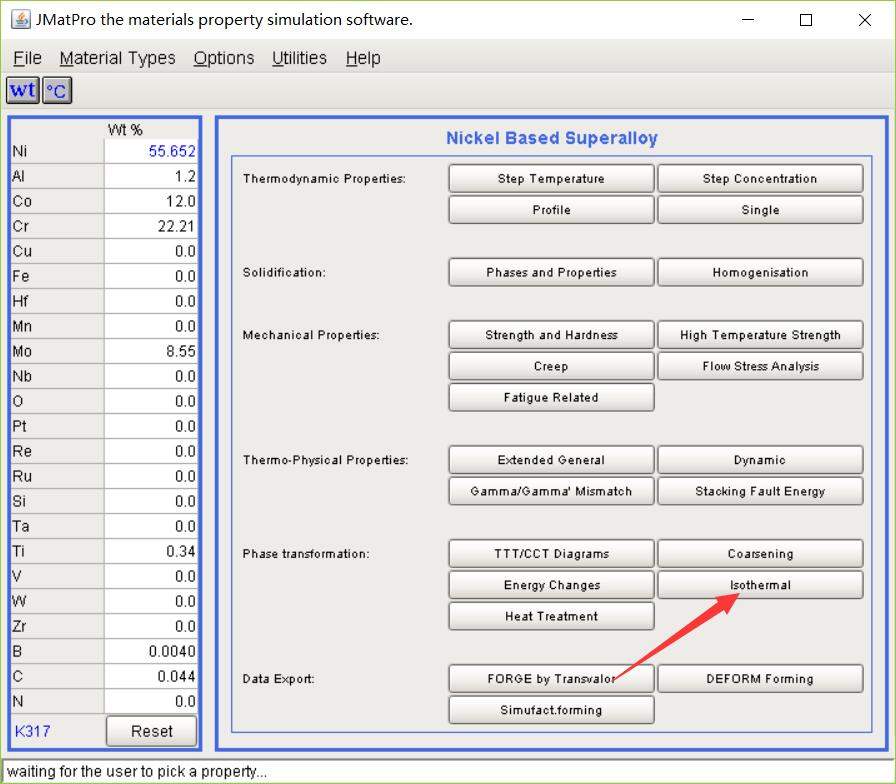The height and width of the screenshot is (784, 896).
Task: Open the Fatigue Related calculation
Action: point(551,397)
